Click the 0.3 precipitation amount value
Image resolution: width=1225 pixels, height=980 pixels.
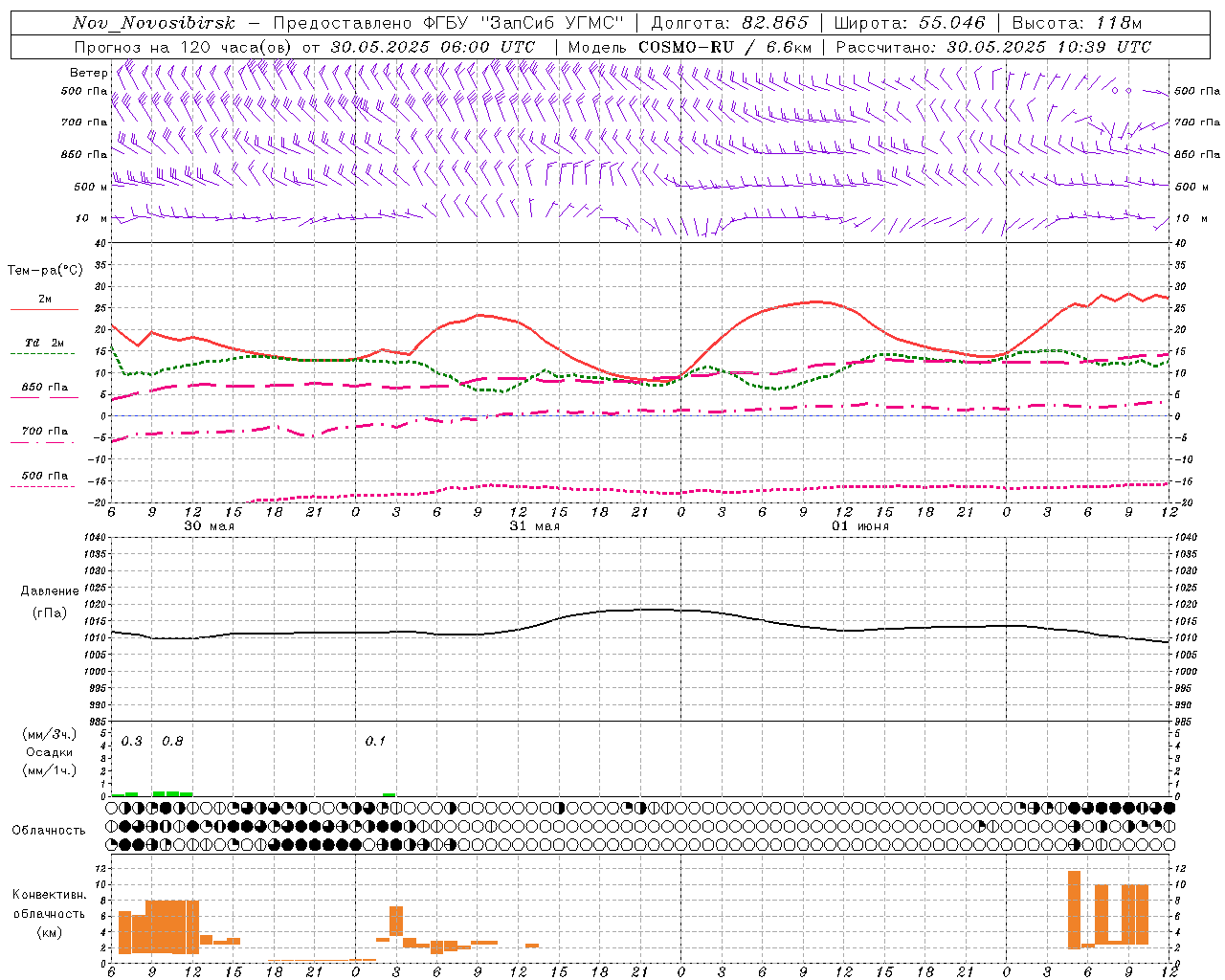[x=132, y=742]
